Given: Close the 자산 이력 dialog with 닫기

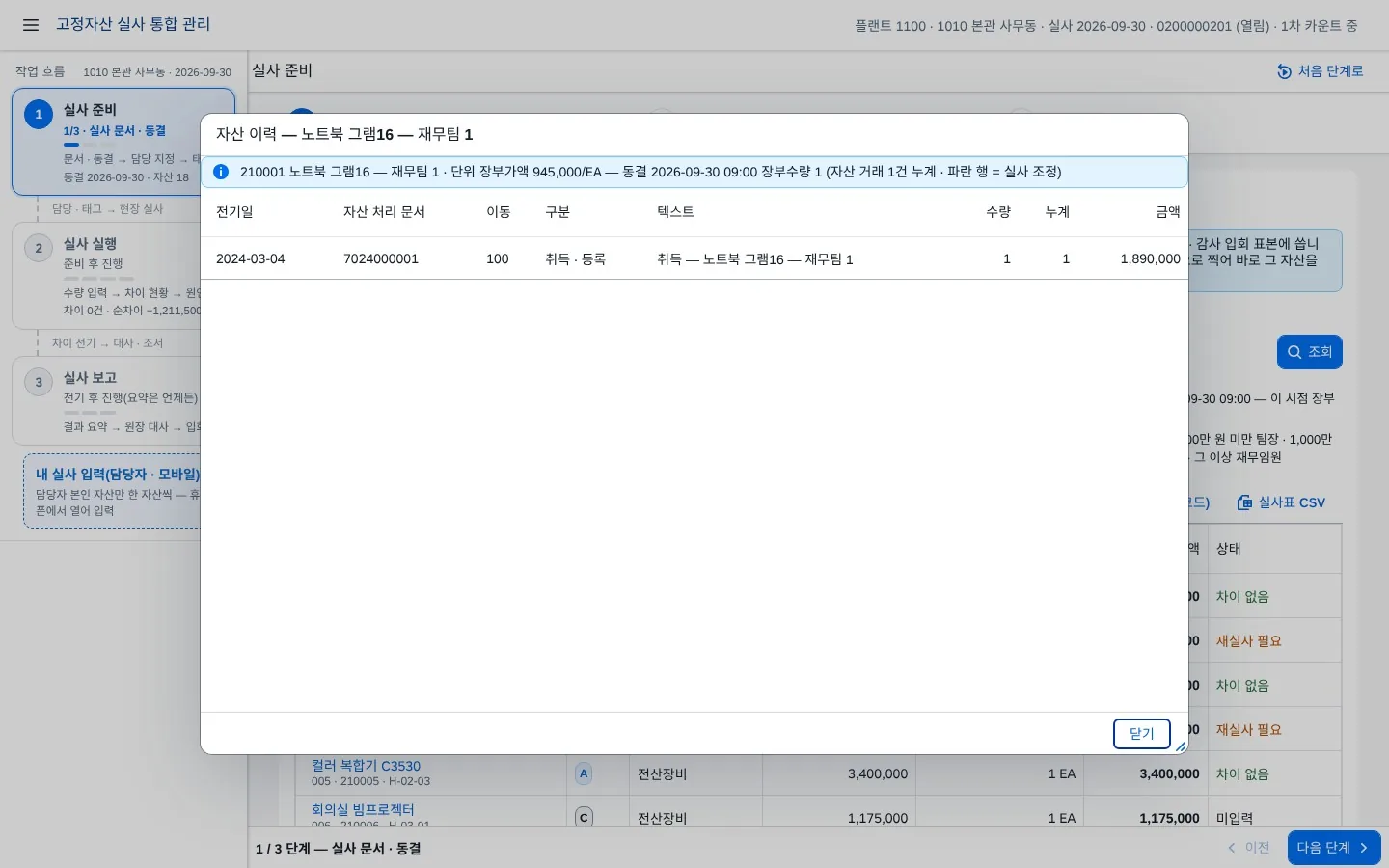Looking at the screenshot, I should 1142,734.
